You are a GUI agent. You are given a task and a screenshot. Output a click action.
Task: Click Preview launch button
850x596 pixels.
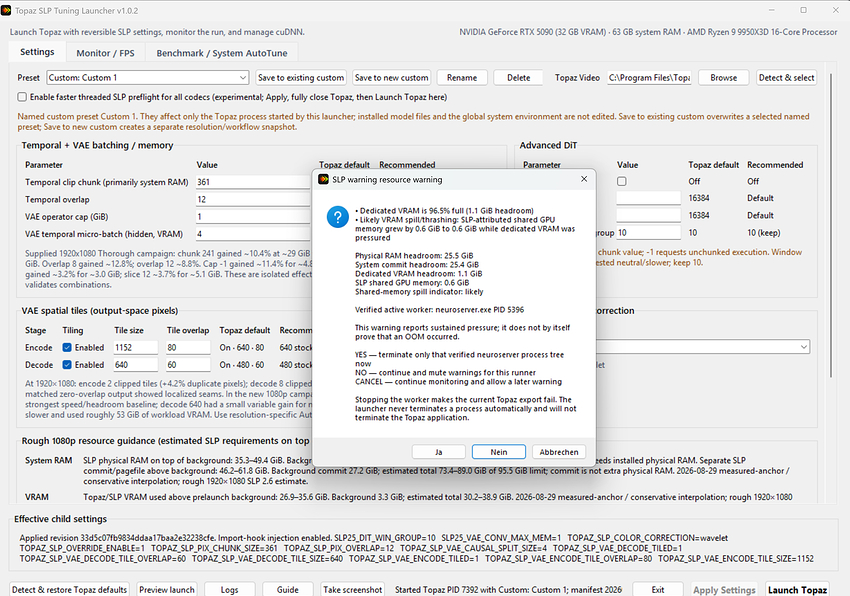coord(166,589)
